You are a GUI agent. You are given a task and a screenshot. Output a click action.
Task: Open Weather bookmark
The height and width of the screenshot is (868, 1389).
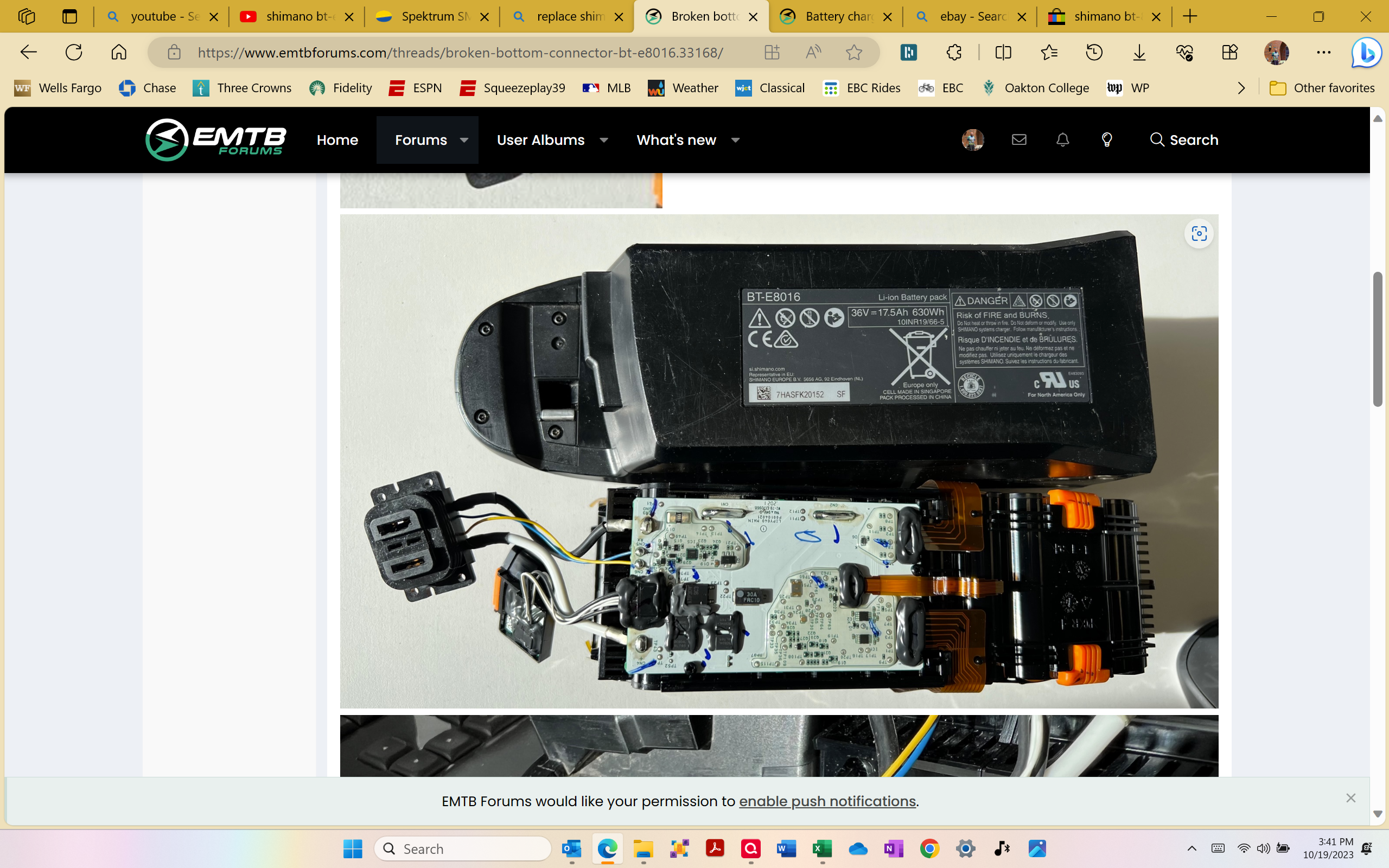pos(683,88)
